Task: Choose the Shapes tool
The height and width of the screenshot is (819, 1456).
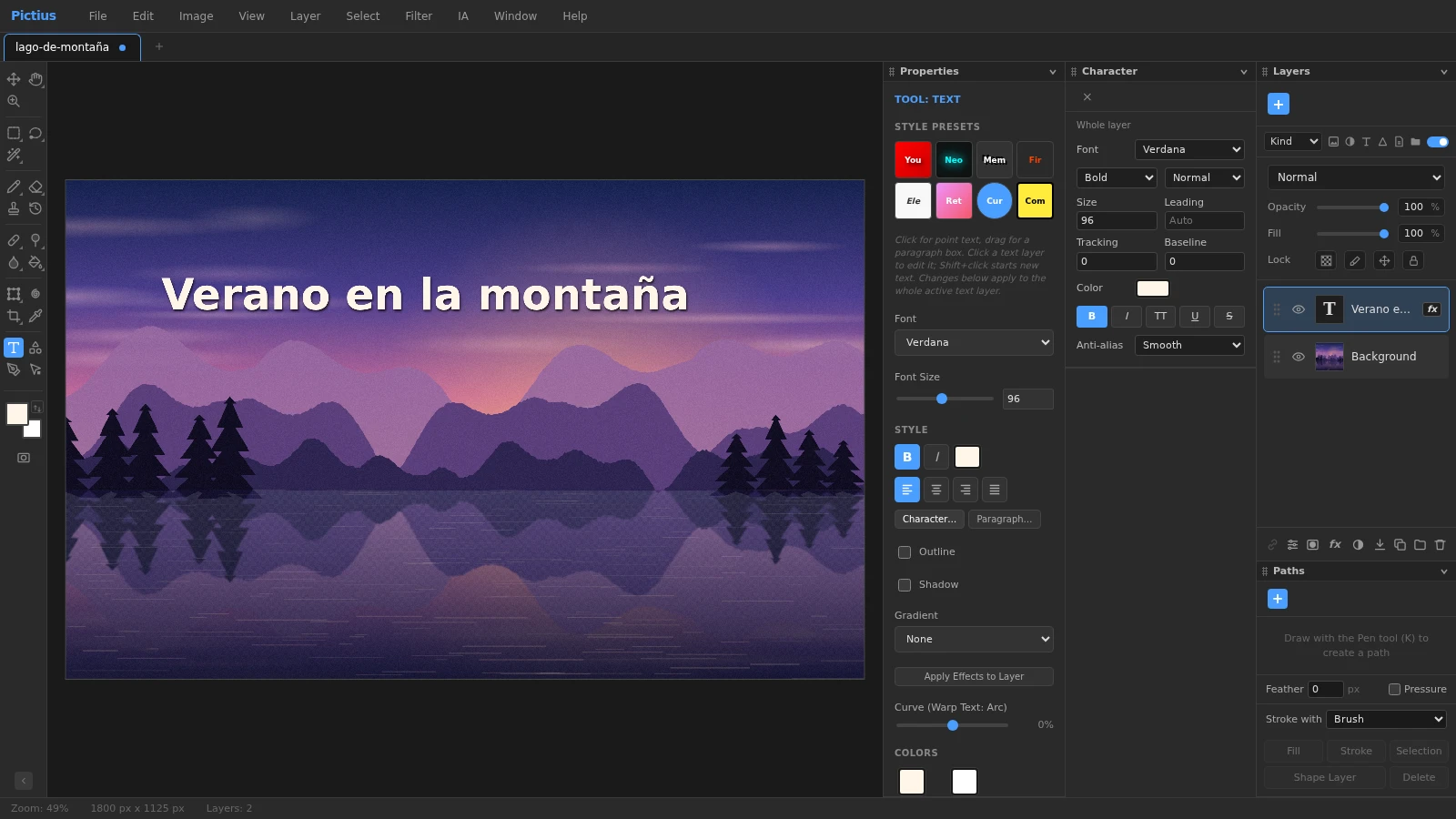Action: (35, 348)
